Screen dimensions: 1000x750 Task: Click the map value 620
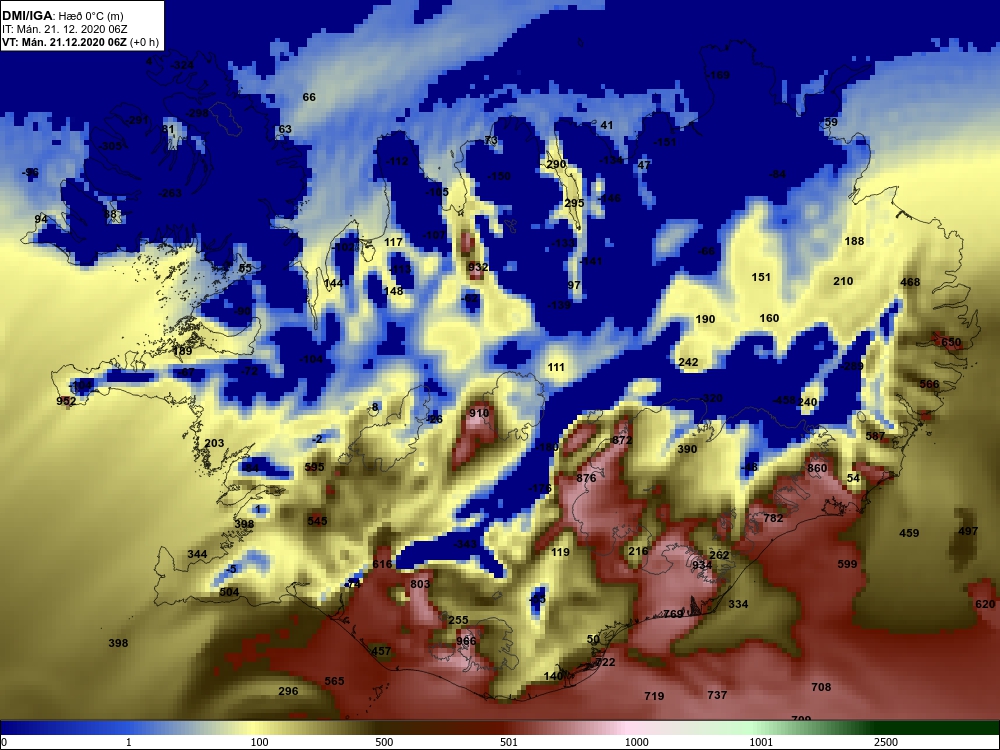[x=985, y=603]
